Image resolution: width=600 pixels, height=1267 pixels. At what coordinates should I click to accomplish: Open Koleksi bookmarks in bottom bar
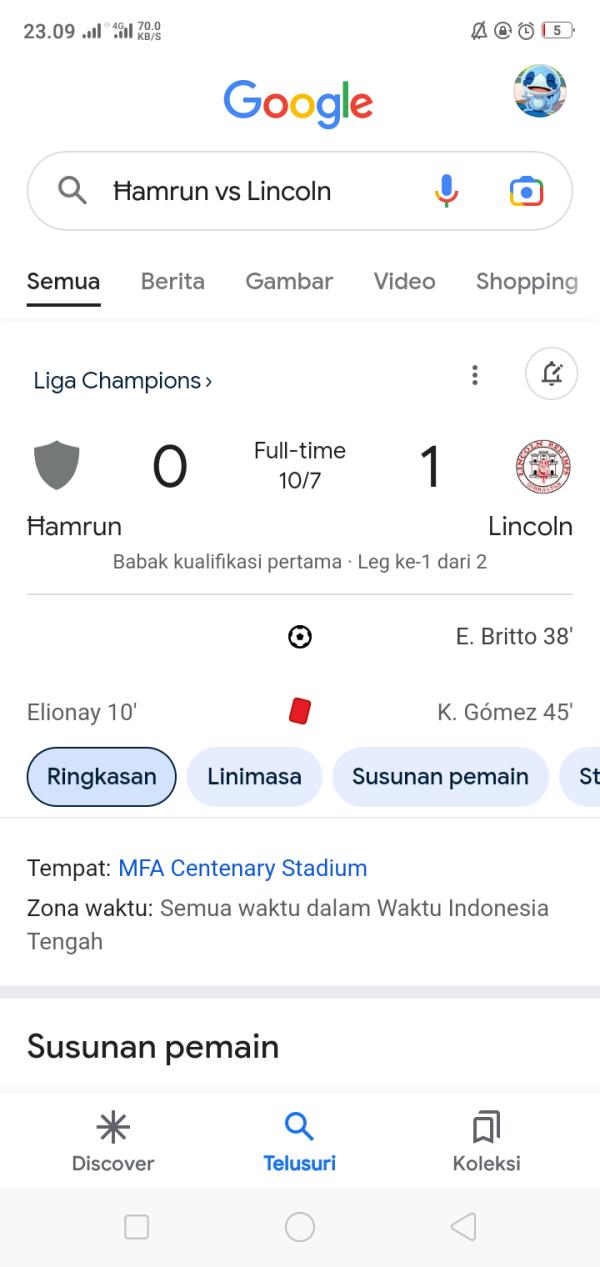point(487,1142)
